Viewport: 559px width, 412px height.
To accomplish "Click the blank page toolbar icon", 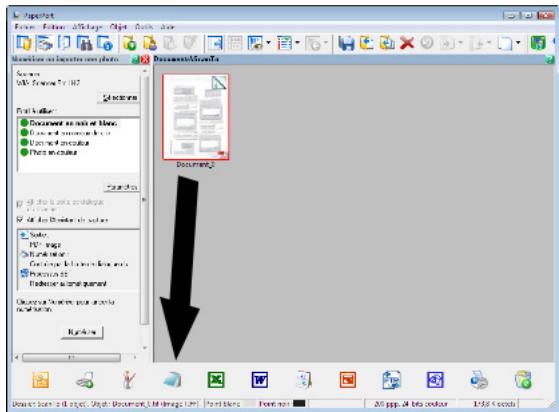I will (505, 43).
